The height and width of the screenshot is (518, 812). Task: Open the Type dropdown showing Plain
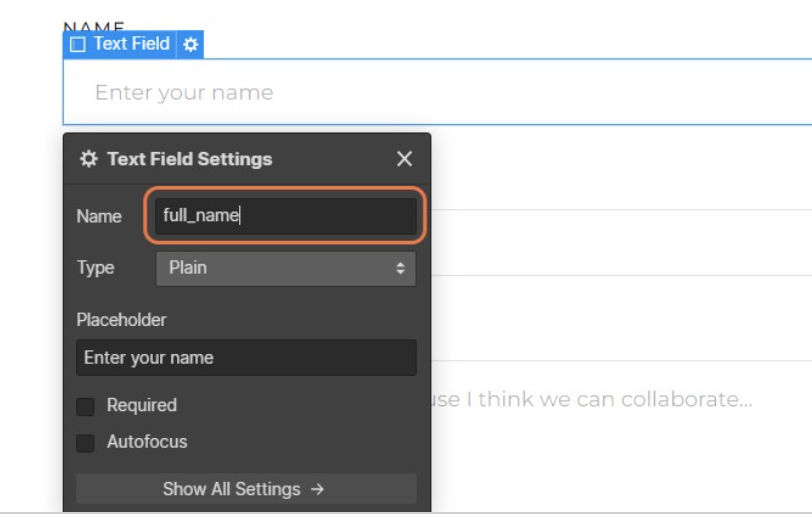coord(285,268)
